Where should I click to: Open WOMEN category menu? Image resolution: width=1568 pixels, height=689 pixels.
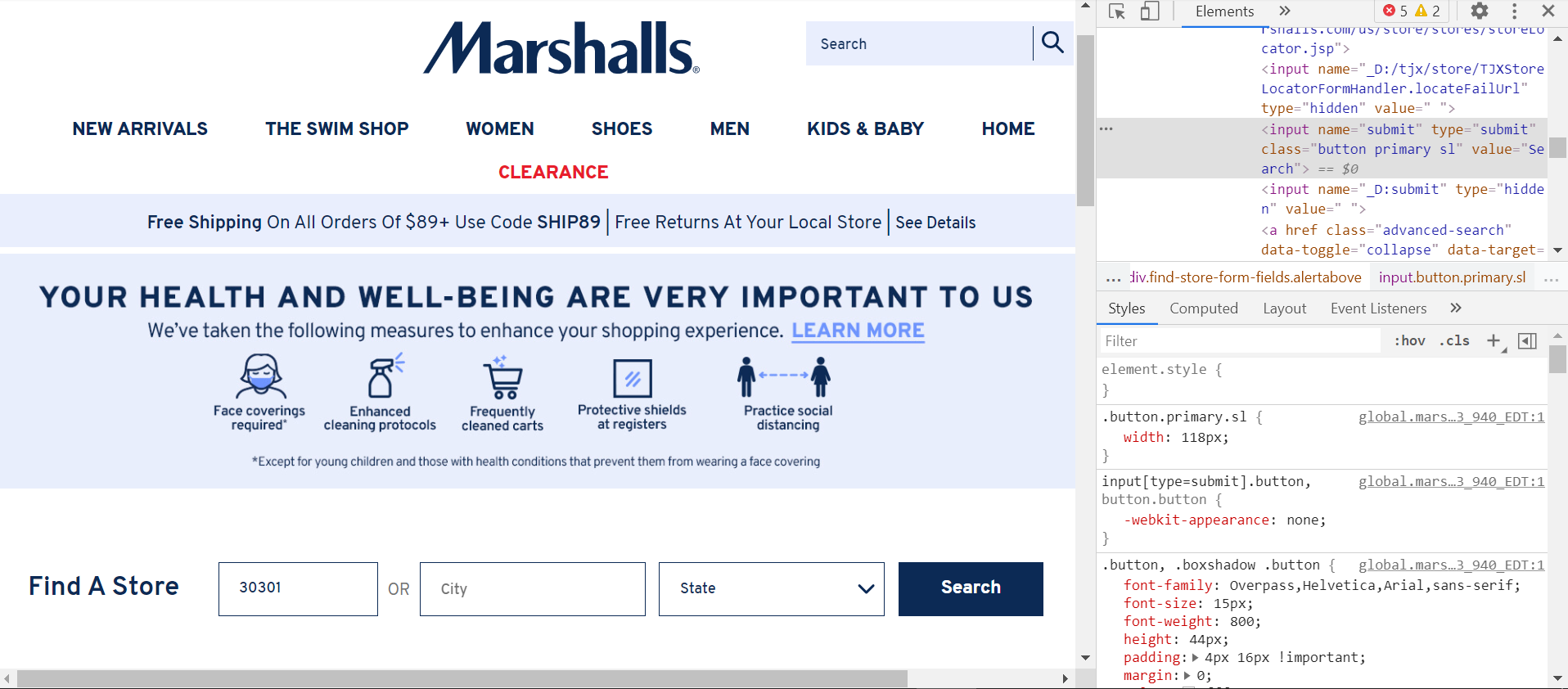(499, 128)
